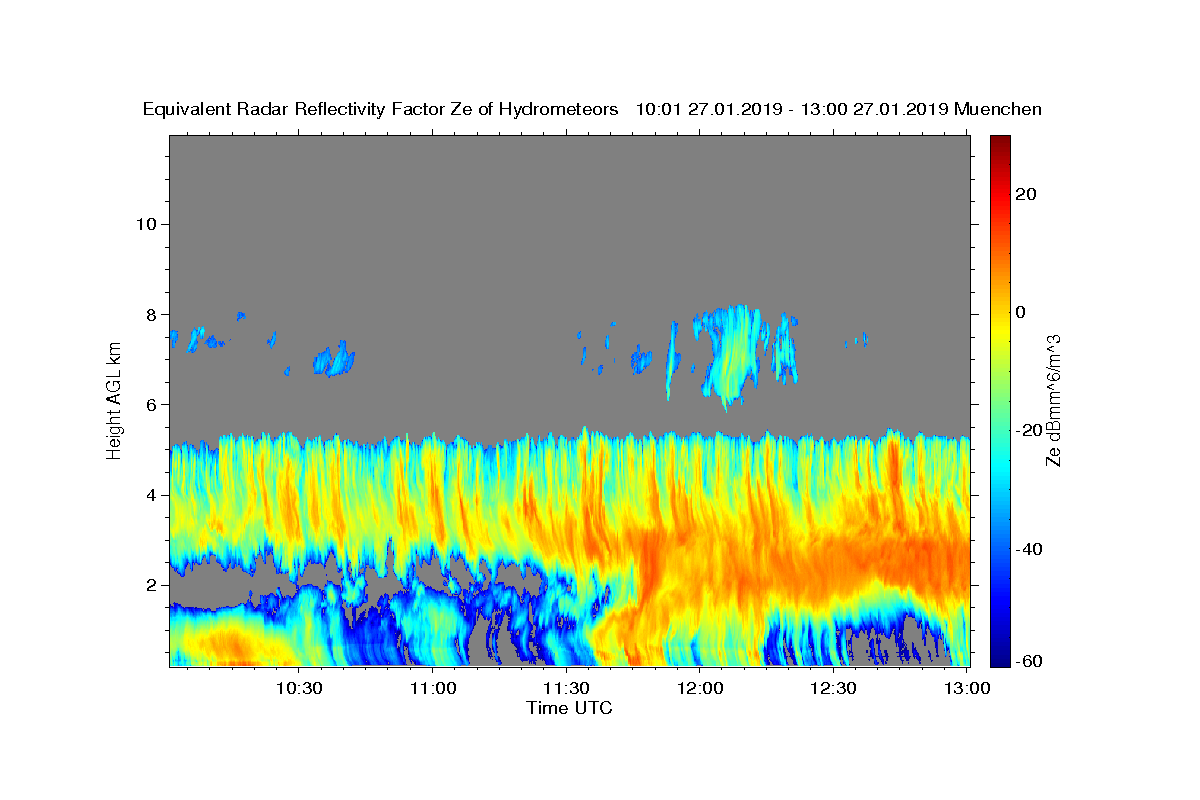Click the dark red top of colorbar
The width and height of the screenshot is (1200, 800).
click(x=1000, y=142)
